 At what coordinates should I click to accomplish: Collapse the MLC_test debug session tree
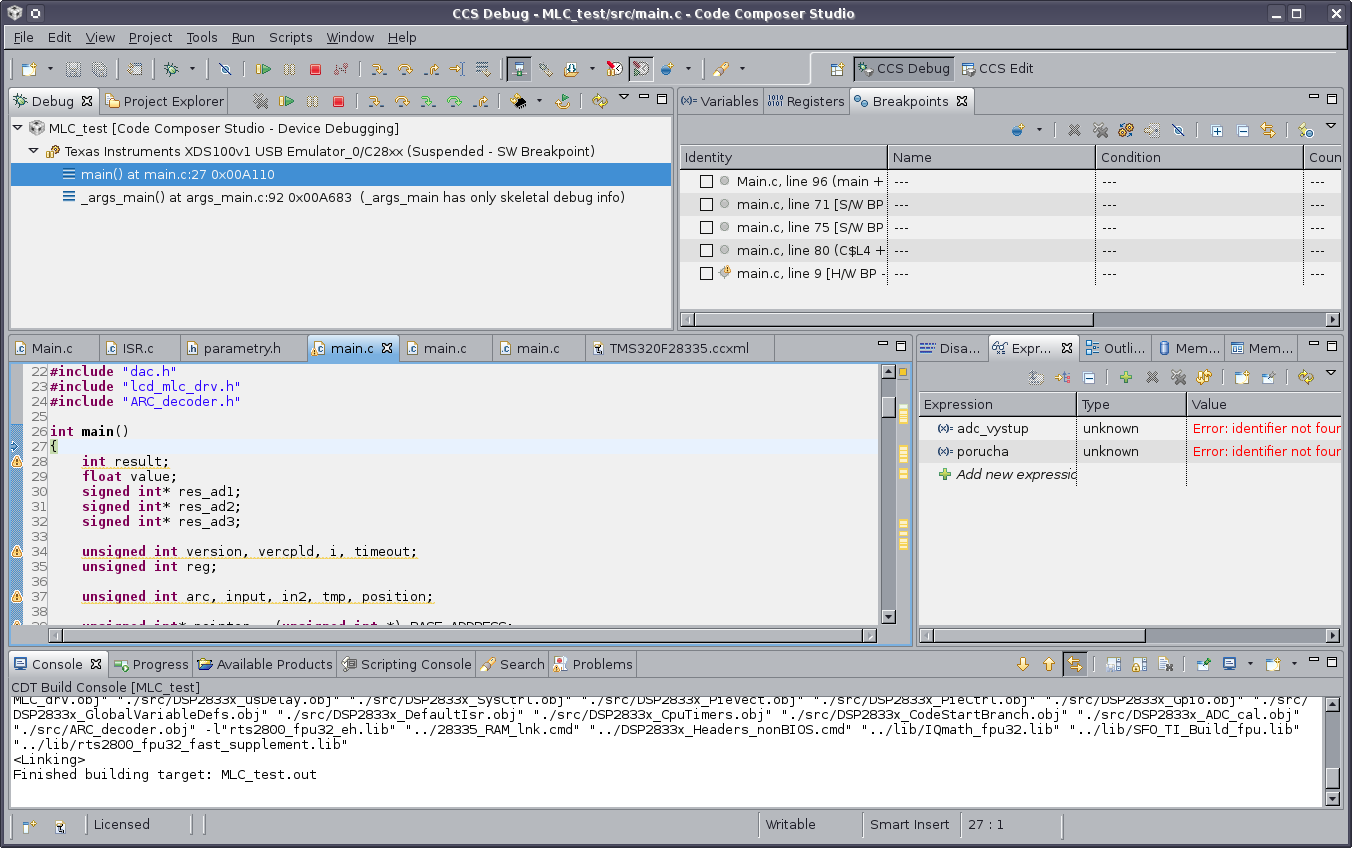point(17,126)
